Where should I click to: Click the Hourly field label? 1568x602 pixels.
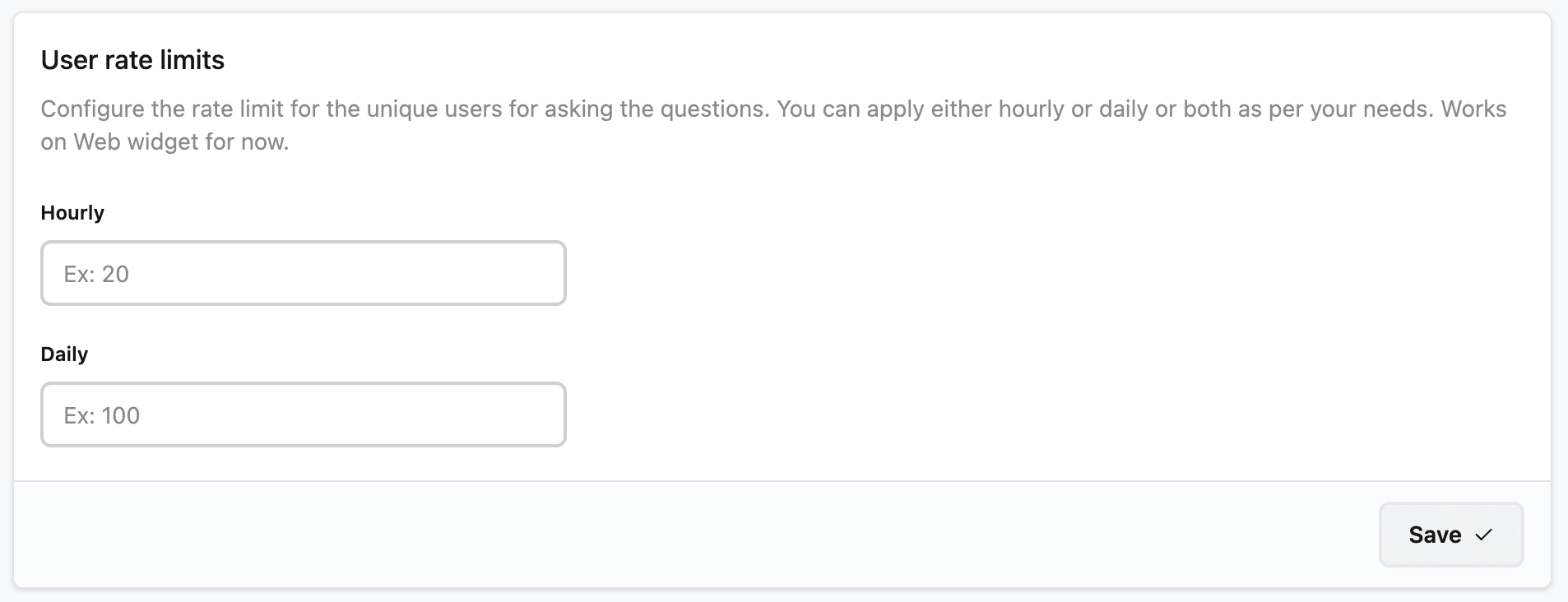point(72,213)
